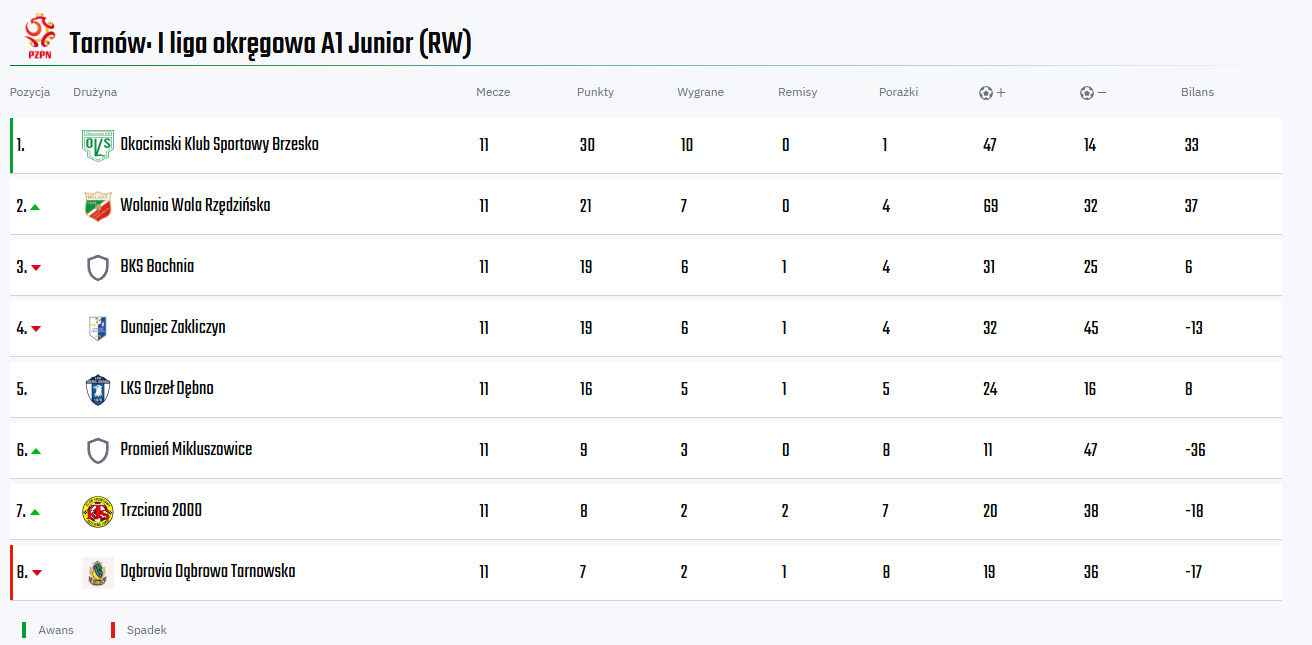Click Okocimski Klub Sportowy Brzesko crest

coord(97,145)
